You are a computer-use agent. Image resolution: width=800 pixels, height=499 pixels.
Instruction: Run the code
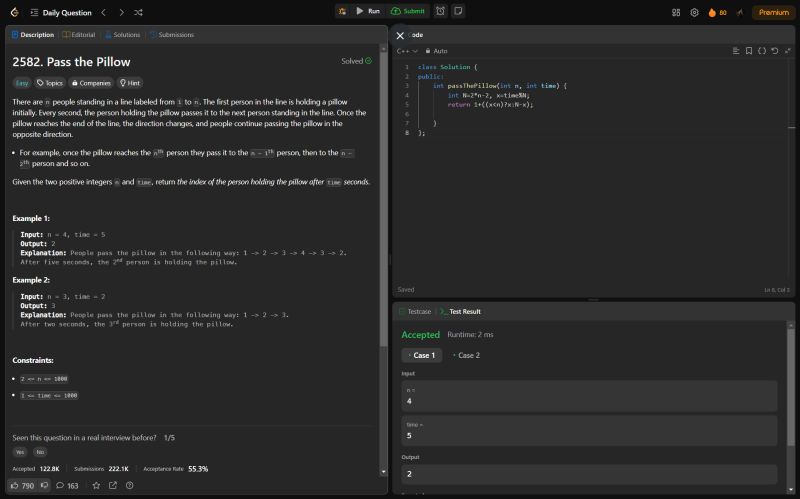368,11
